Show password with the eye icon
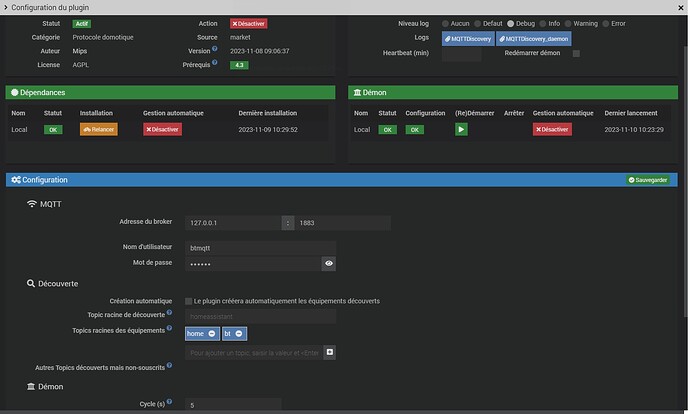This screenshot has height=414, width=690. [x=329, y=264]
